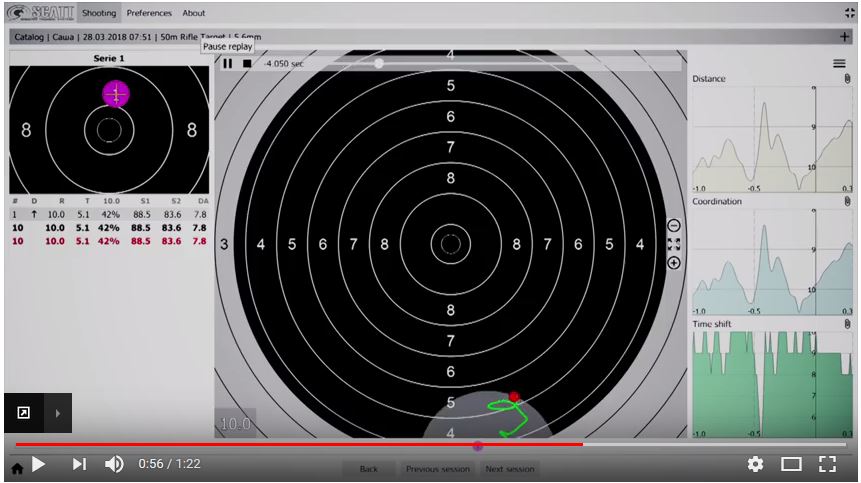Open the graphs panel hamburger menu

(840, 63)
